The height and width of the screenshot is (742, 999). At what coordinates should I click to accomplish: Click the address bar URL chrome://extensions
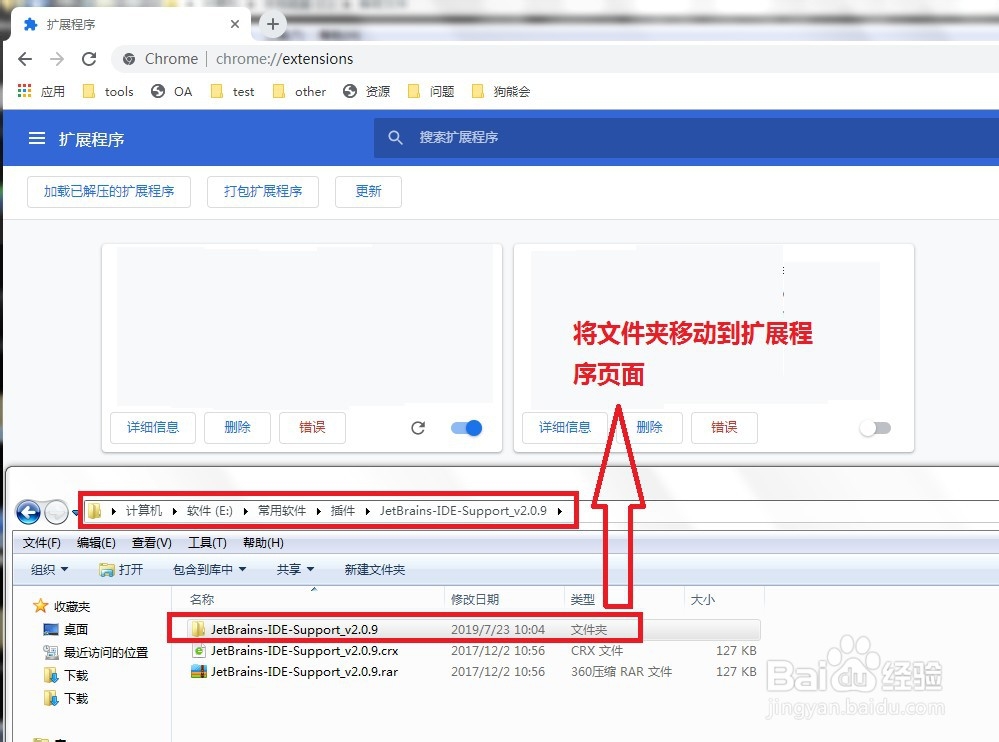284,59
